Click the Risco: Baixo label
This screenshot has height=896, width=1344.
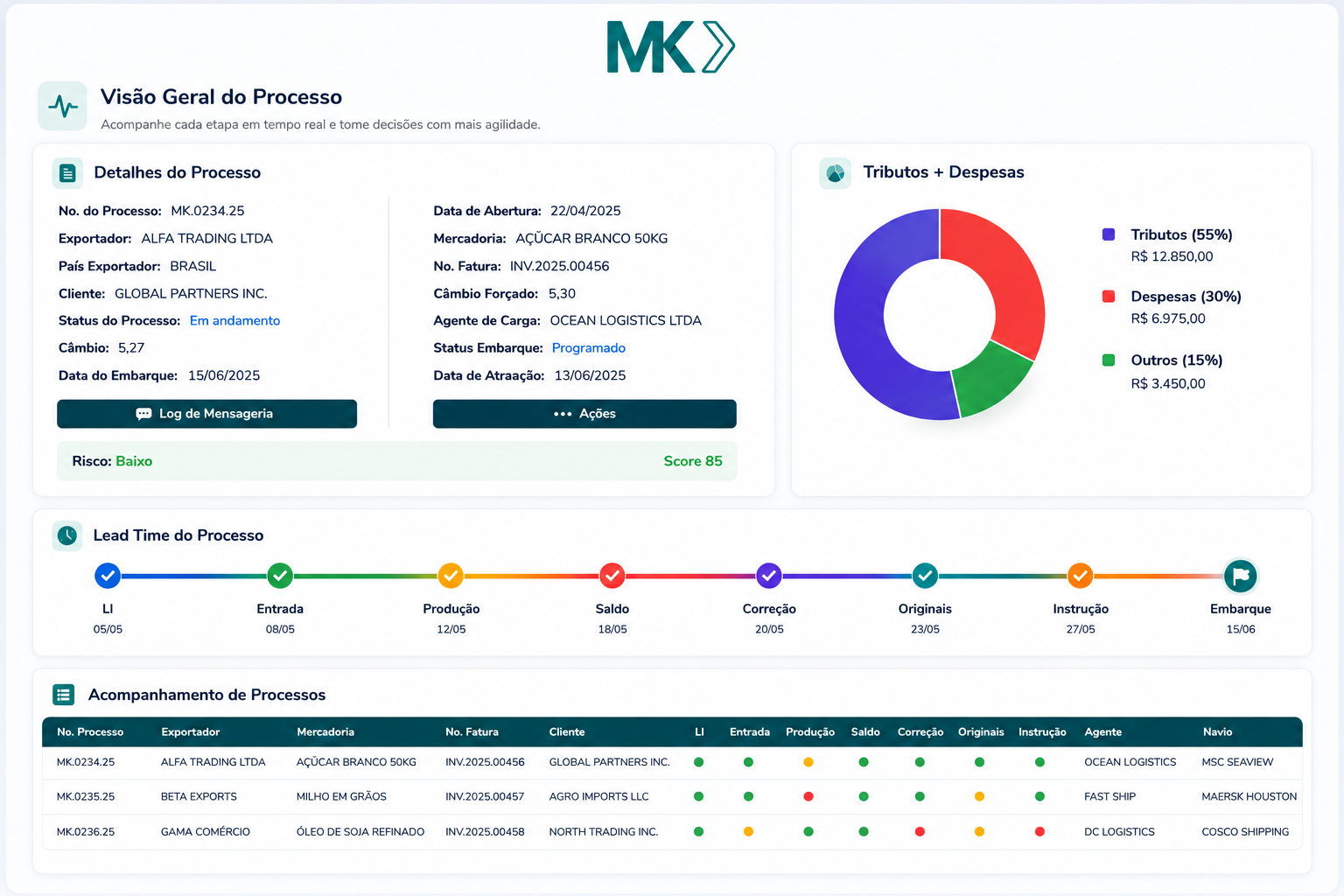112,461
